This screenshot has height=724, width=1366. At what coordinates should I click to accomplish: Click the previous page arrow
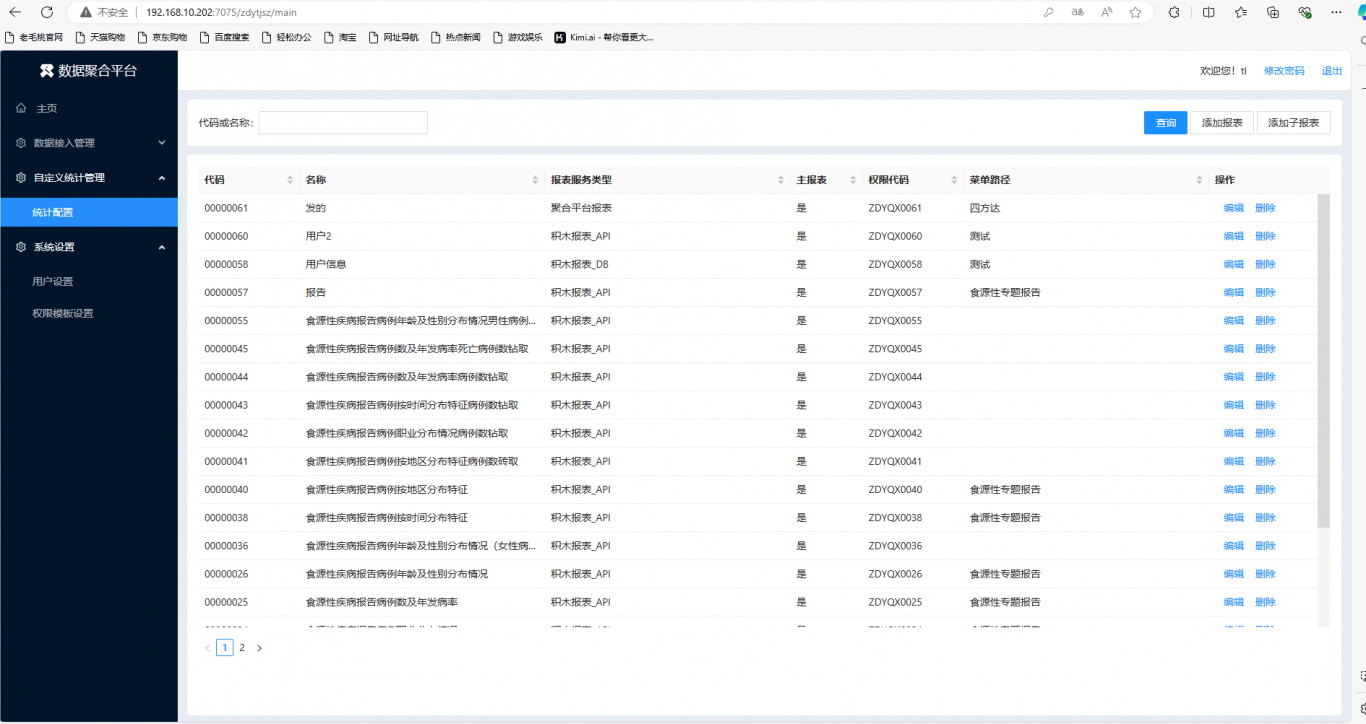[207, 648]
